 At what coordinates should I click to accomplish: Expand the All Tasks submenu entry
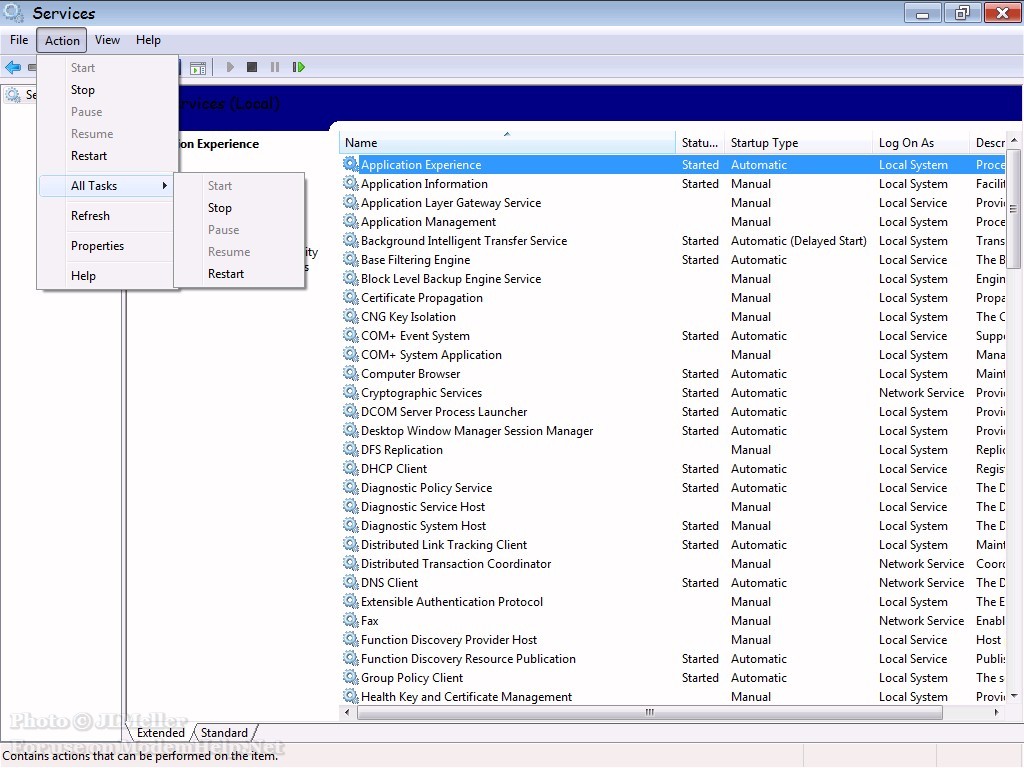click(x=106, y=185)
